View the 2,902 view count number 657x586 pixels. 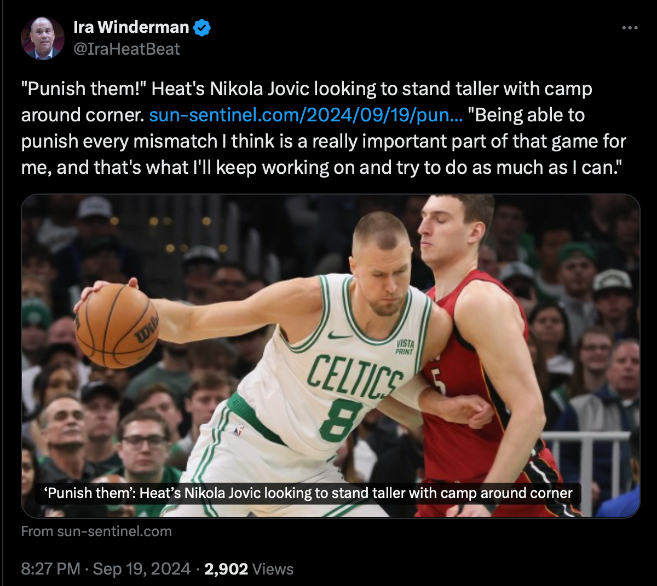(x=226, y=569)
